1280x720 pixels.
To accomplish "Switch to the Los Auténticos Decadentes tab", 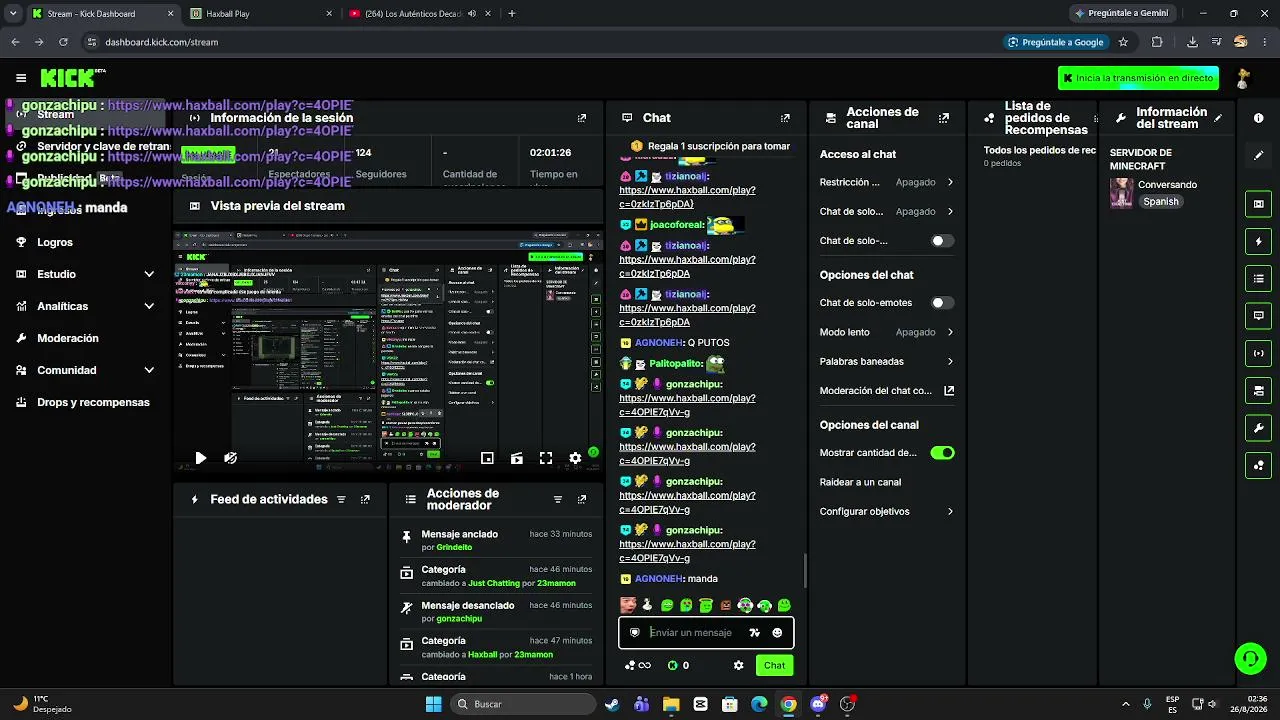I will pos(420,14).
